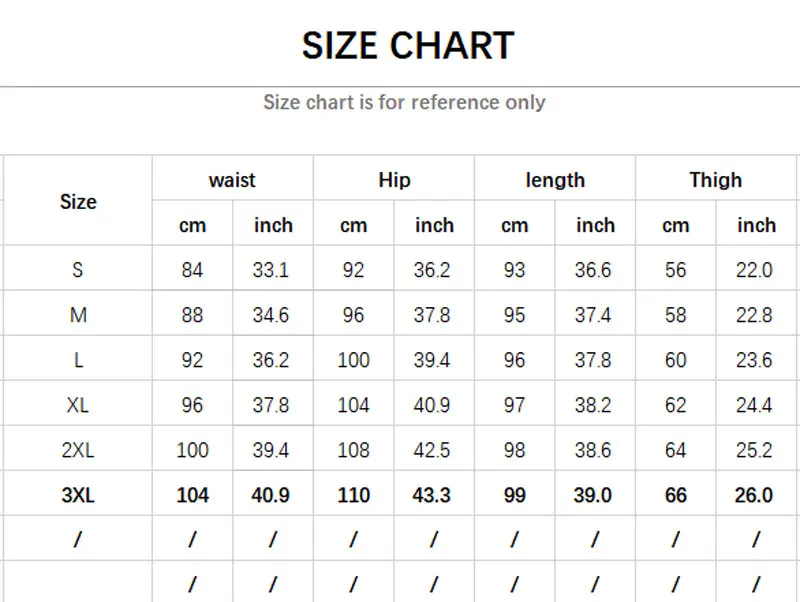Click the 2XL size row label

(x=78, y=450)
